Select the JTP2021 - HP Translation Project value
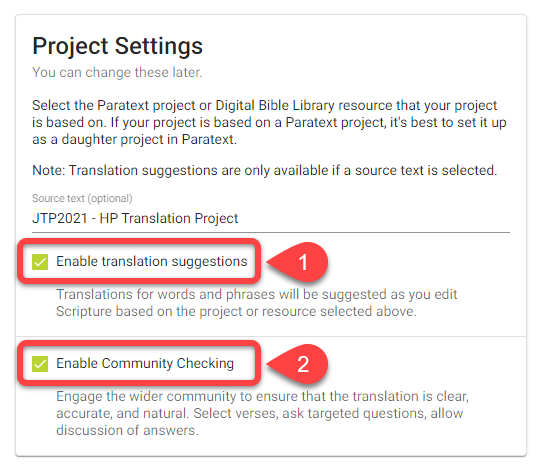Viewport: 541px width, 469px height. pos(135,218)
